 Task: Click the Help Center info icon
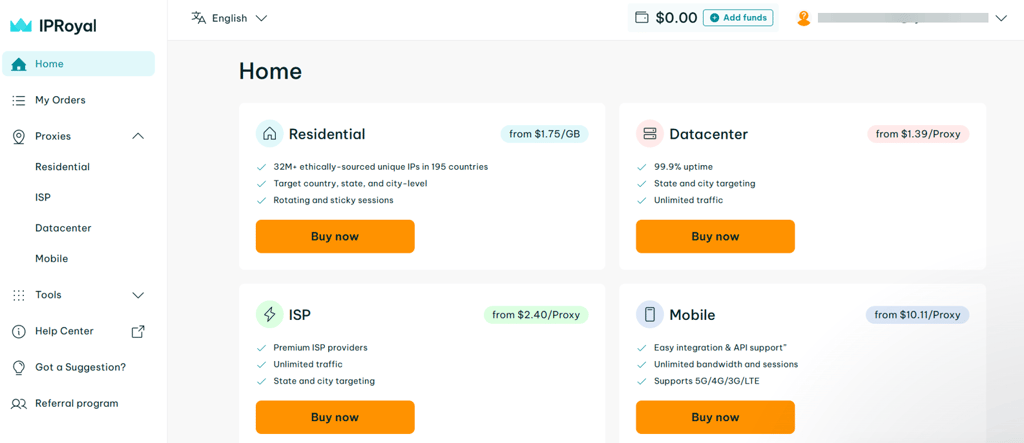[x=19, y=331]
